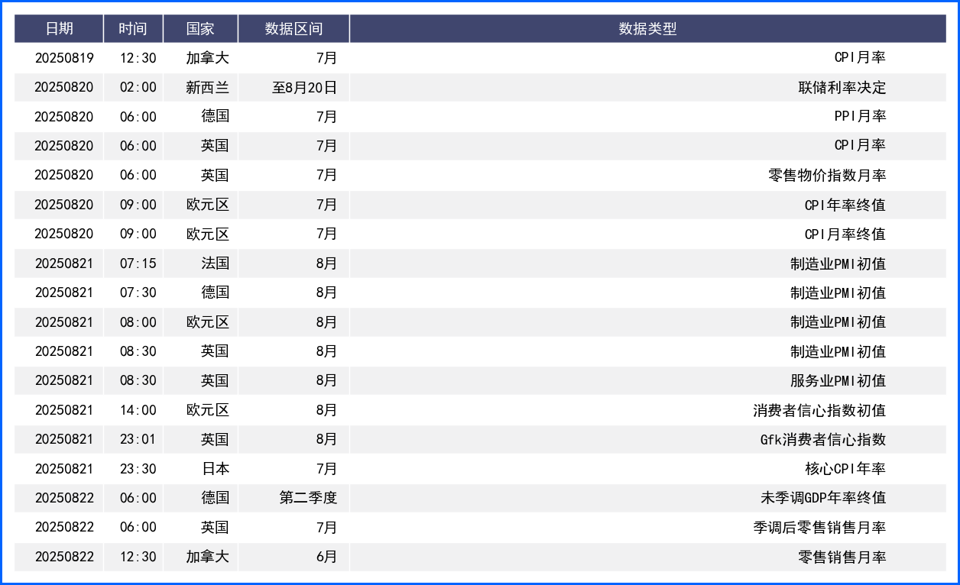Click the 日期 column header

[x=59, y=29]
